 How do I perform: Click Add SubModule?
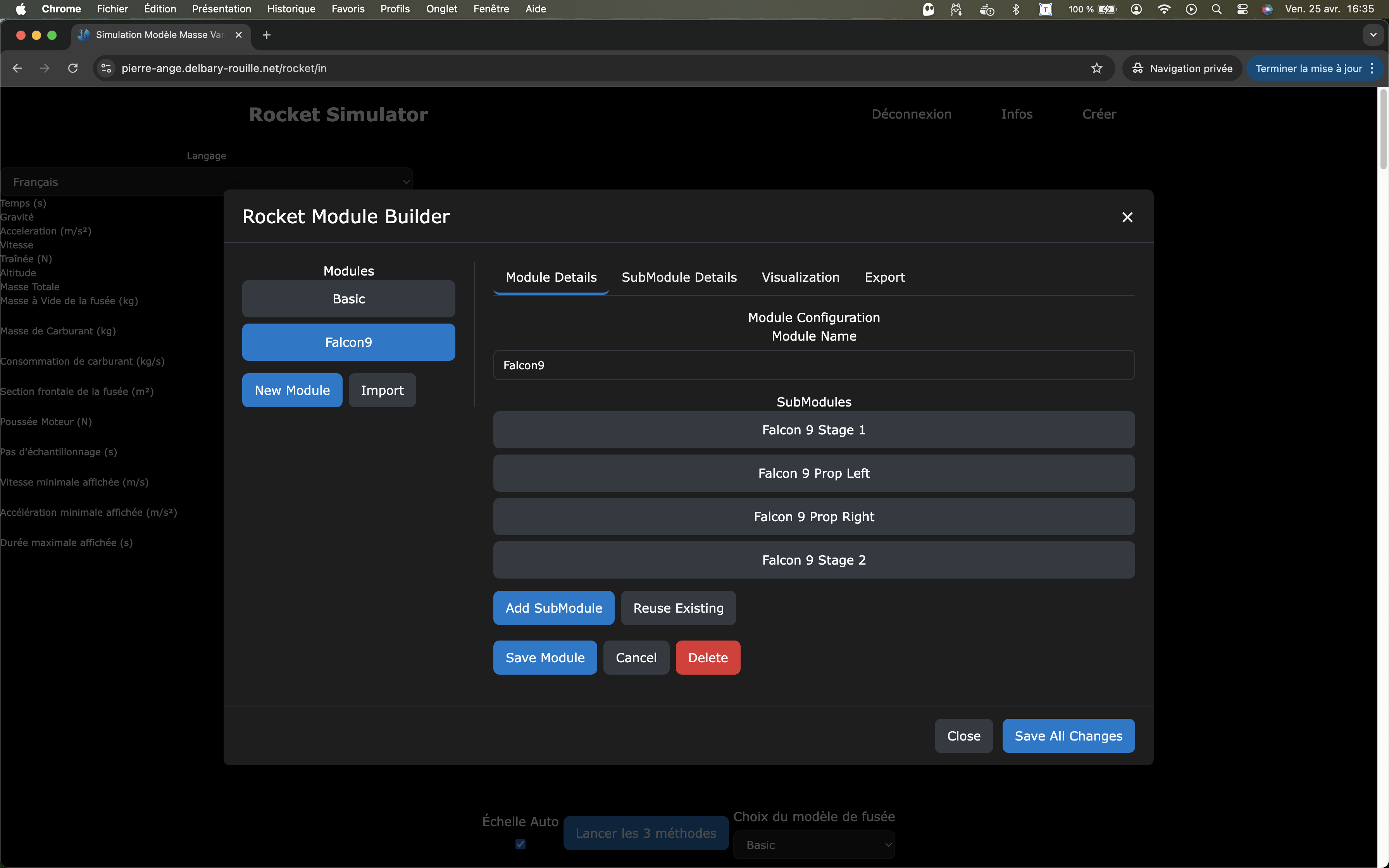pos(554,608)
